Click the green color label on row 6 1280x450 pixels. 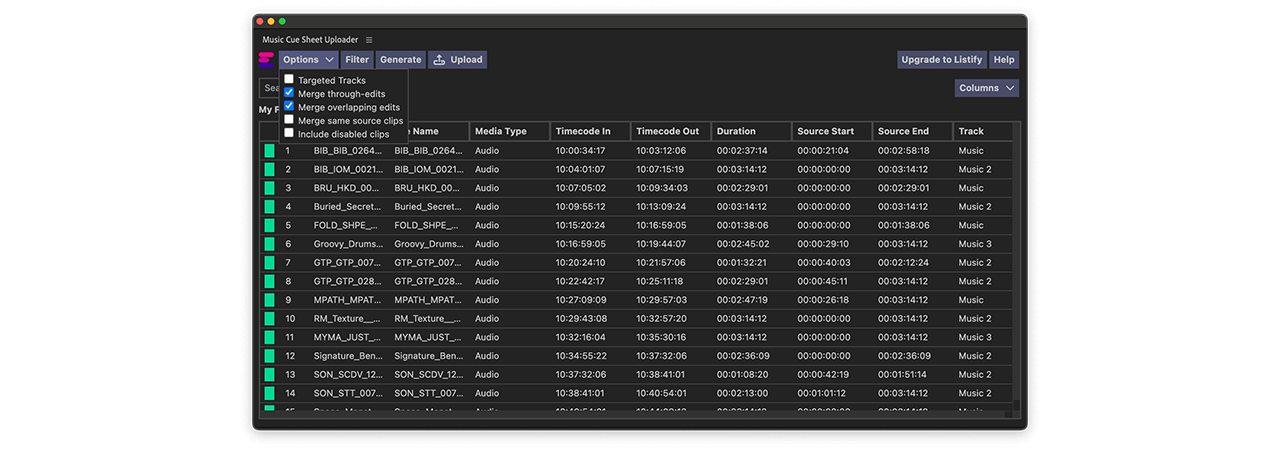click(269, 244)
